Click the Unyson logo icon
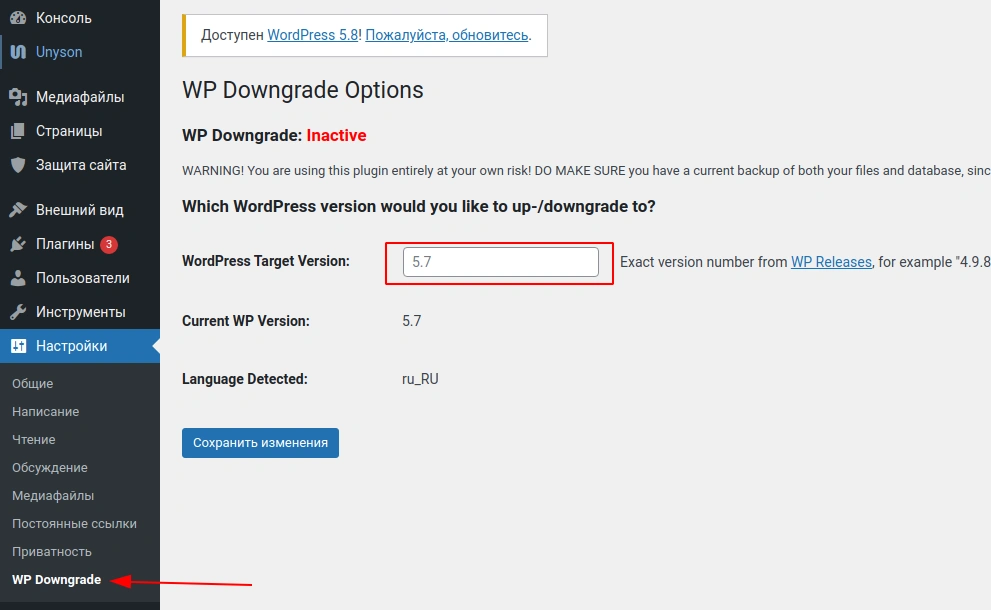 point(18,52)
